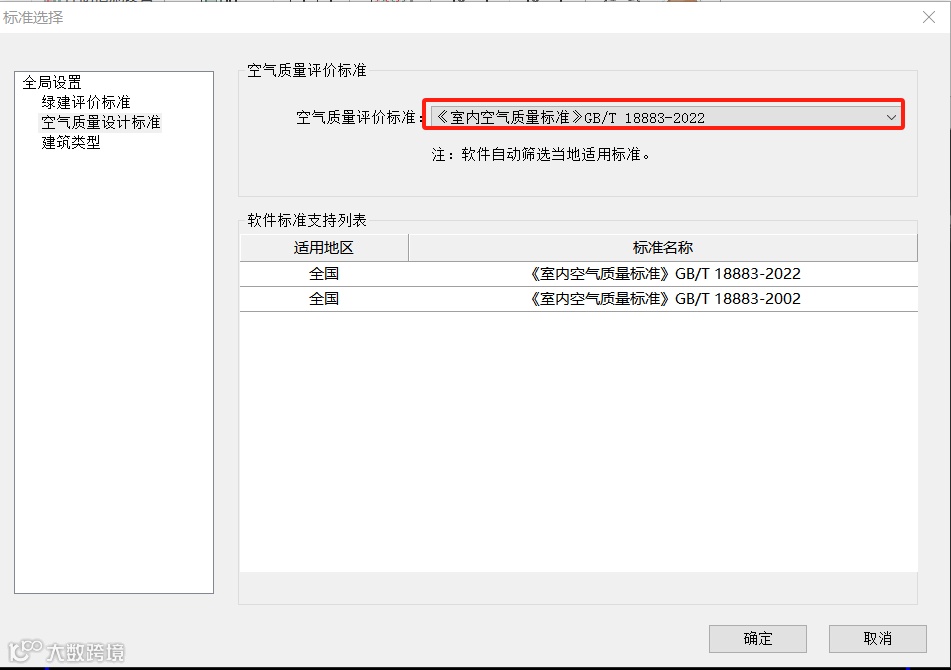Select 《室内空气质量标准》GB/T 18883-2022 in the dropdown field
This screenshot has height=670, width=951.
coord(600,115)
